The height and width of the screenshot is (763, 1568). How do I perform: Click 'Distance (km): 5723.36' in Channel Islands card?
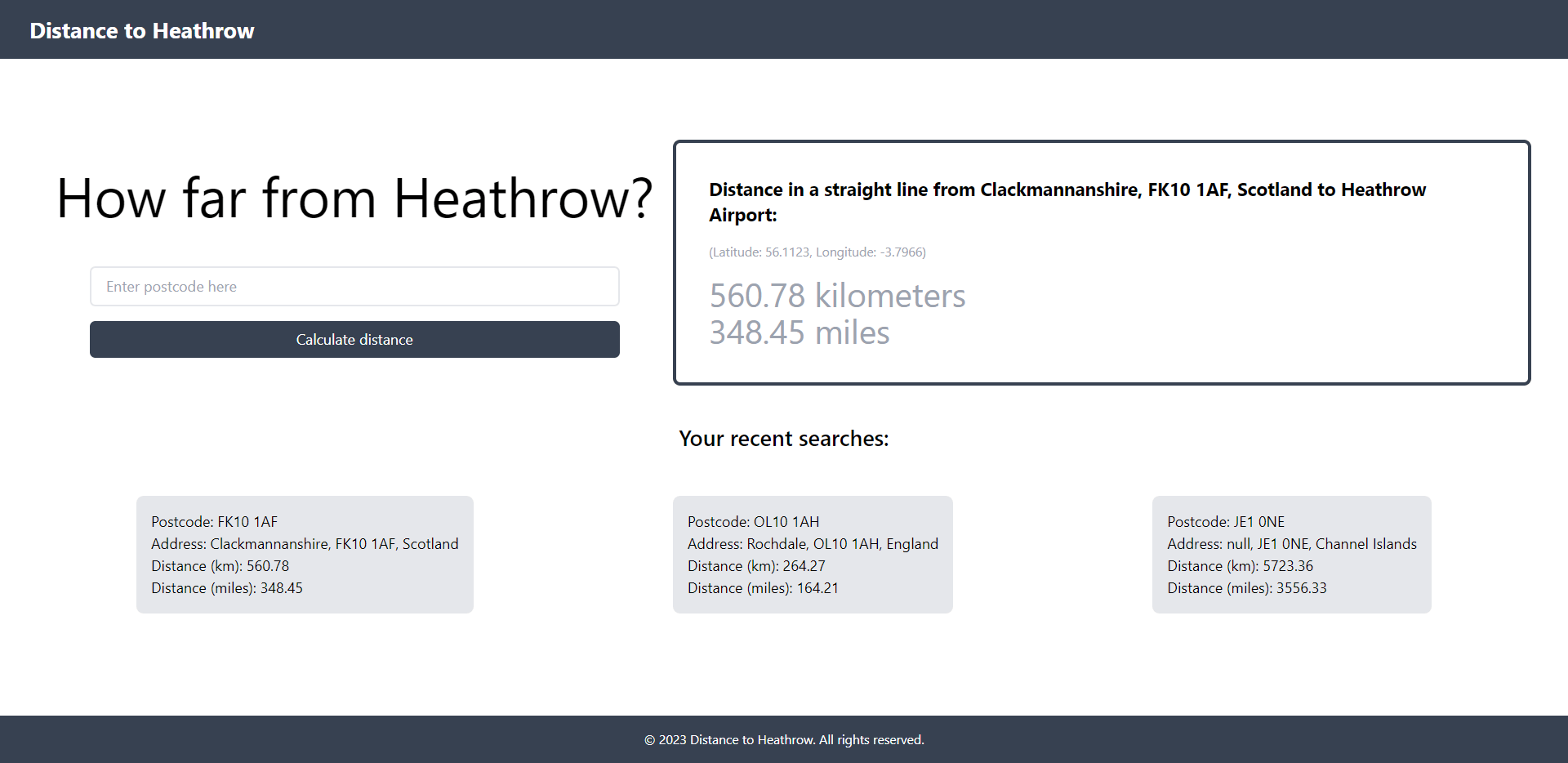tap(1241, 566)
